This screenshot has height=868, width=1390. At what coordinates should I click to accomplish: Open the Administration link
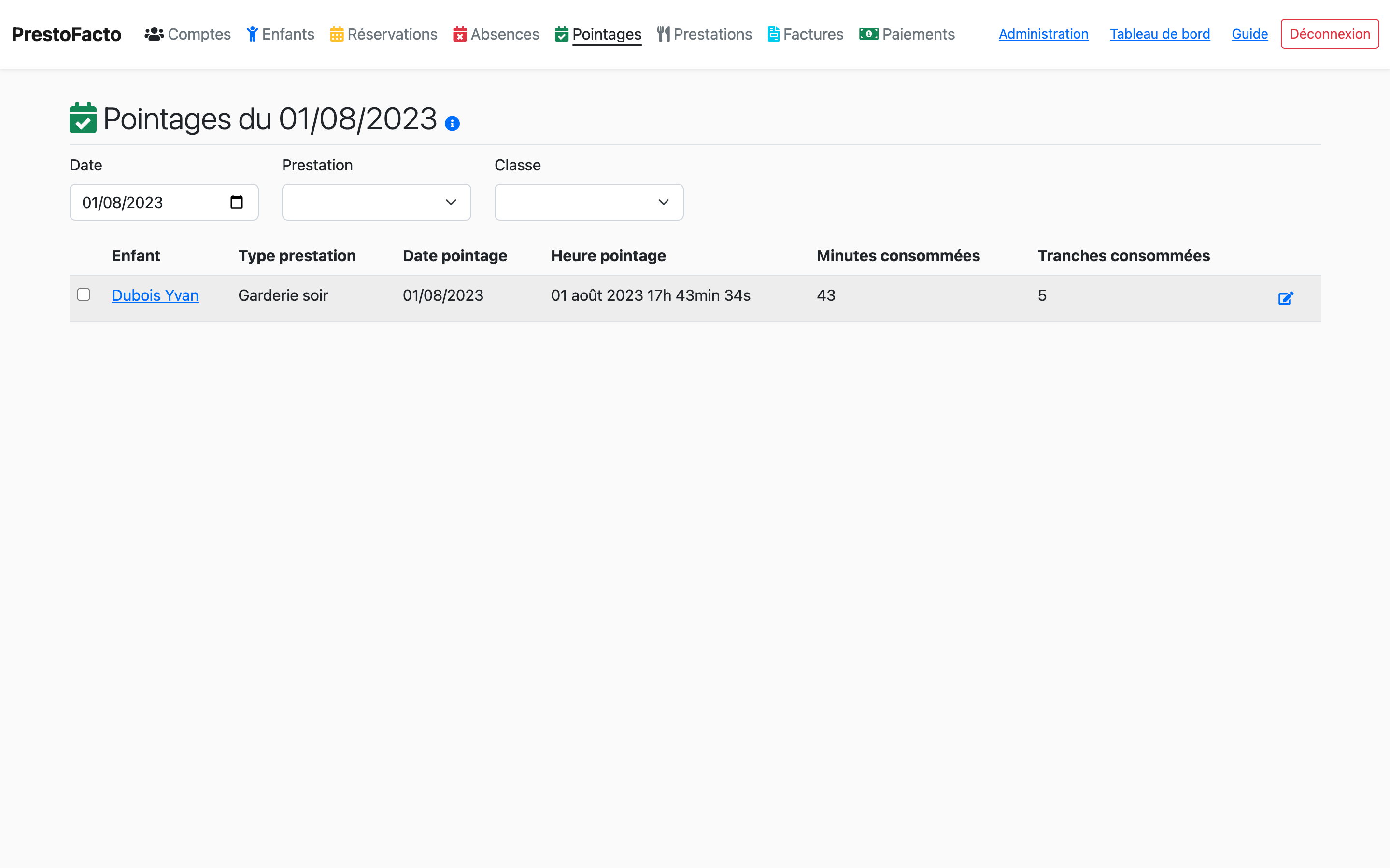1043,34
